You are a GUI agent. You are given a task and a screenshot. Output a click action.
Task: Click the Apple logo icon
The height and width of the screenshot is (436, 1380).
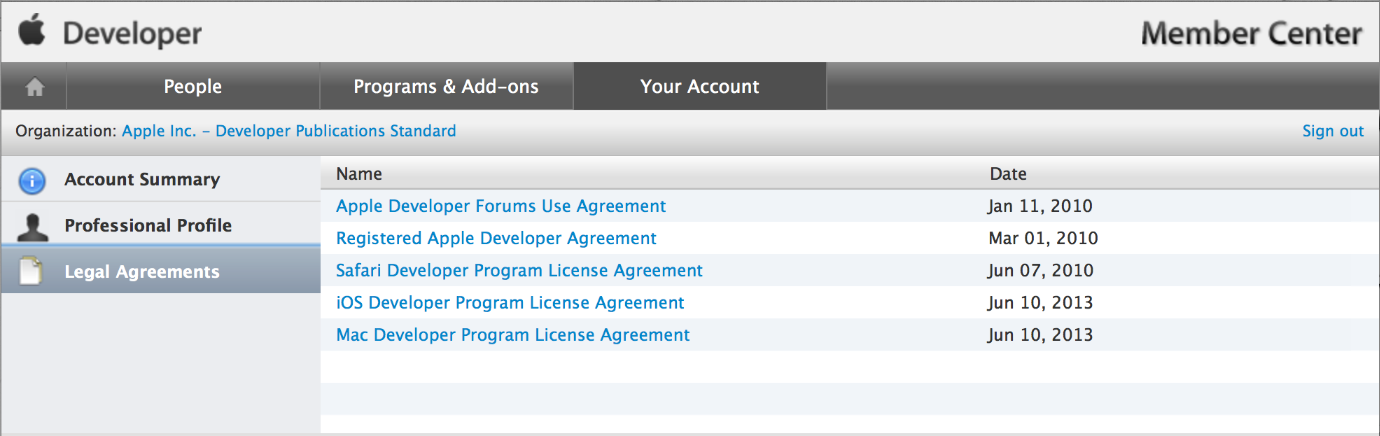(x=32, y=31)
